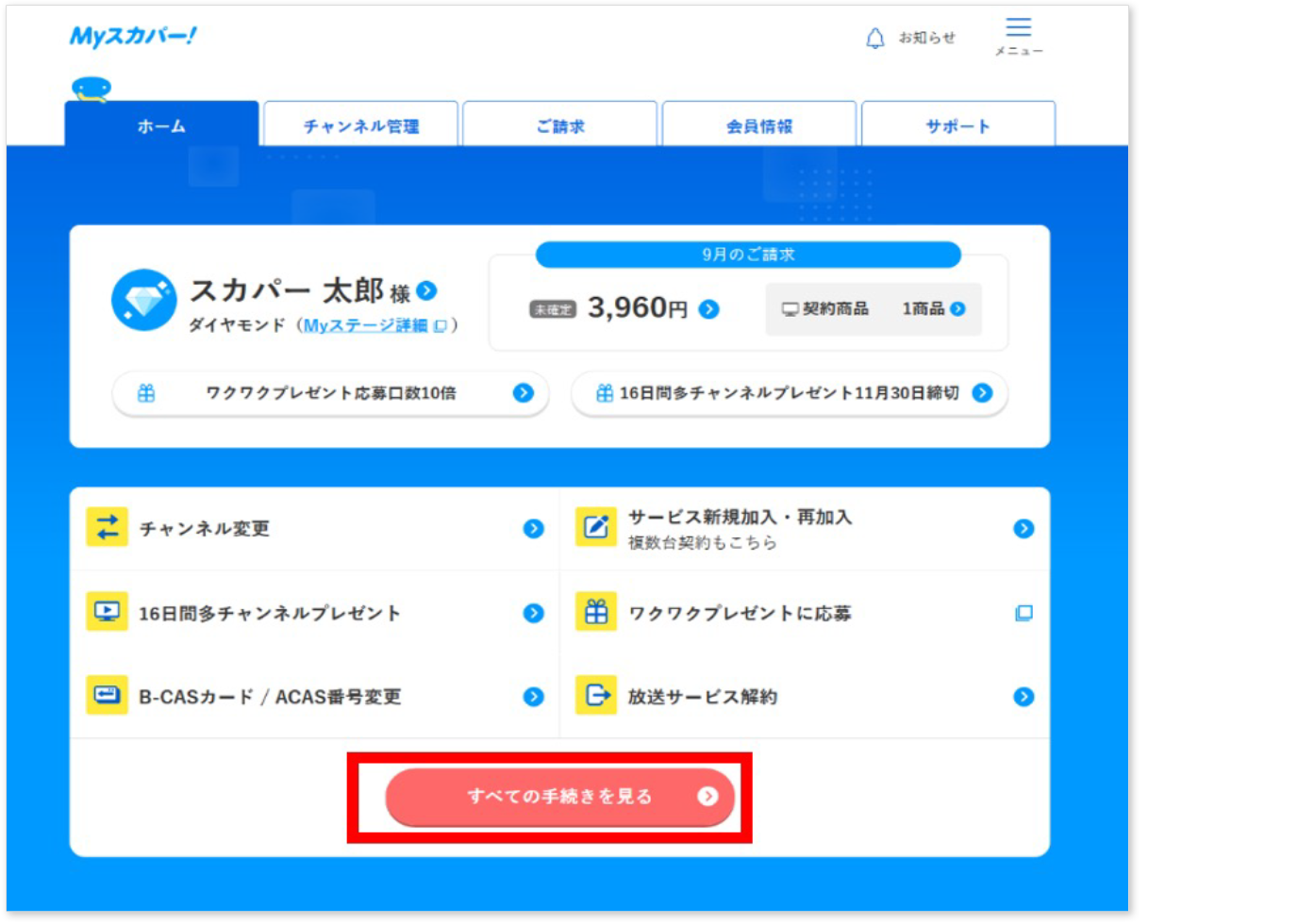Click arrow at end of チャンネル変更 row
The height and width of the screenshot is (924, 1298).
534,529
